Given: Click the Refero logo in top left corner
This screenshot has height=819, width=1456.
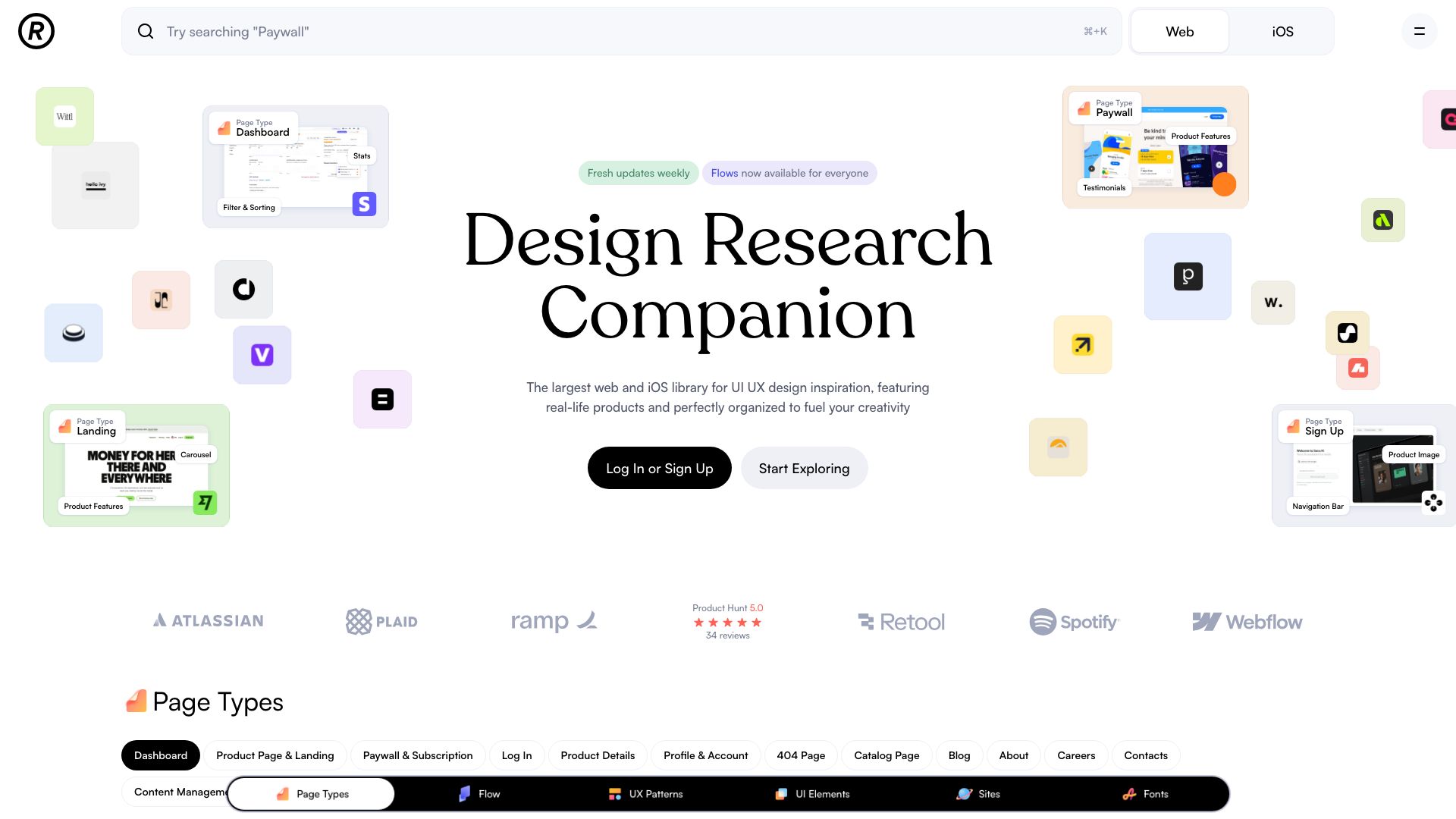Looking at the screenshot, I should point(35,31).
